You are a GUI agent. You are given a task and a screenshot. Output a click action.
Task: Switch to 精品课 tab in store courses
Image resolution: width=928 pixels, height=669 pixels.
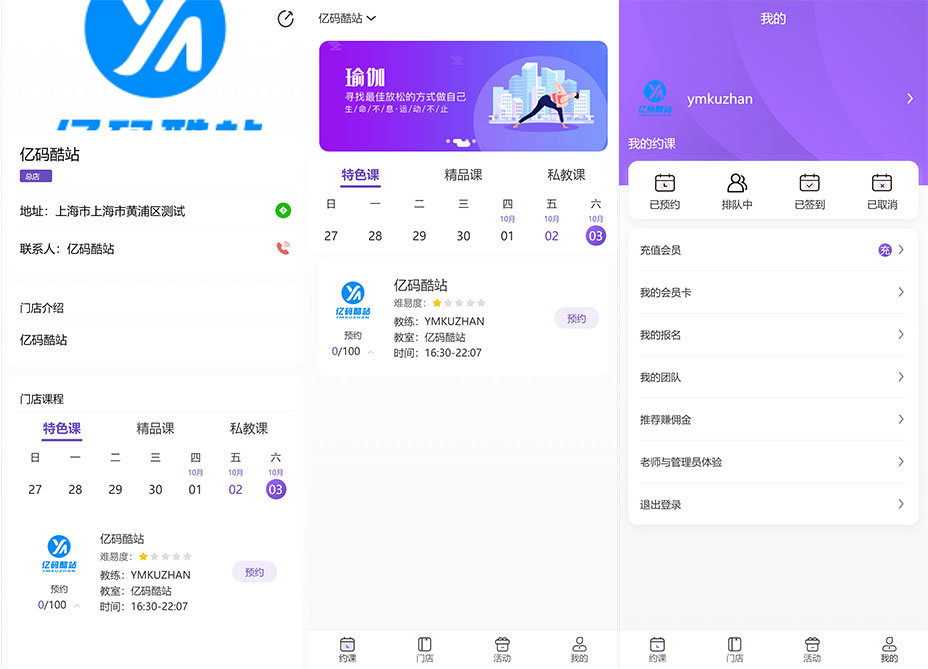pyautogui.click(x=155, y=428)
